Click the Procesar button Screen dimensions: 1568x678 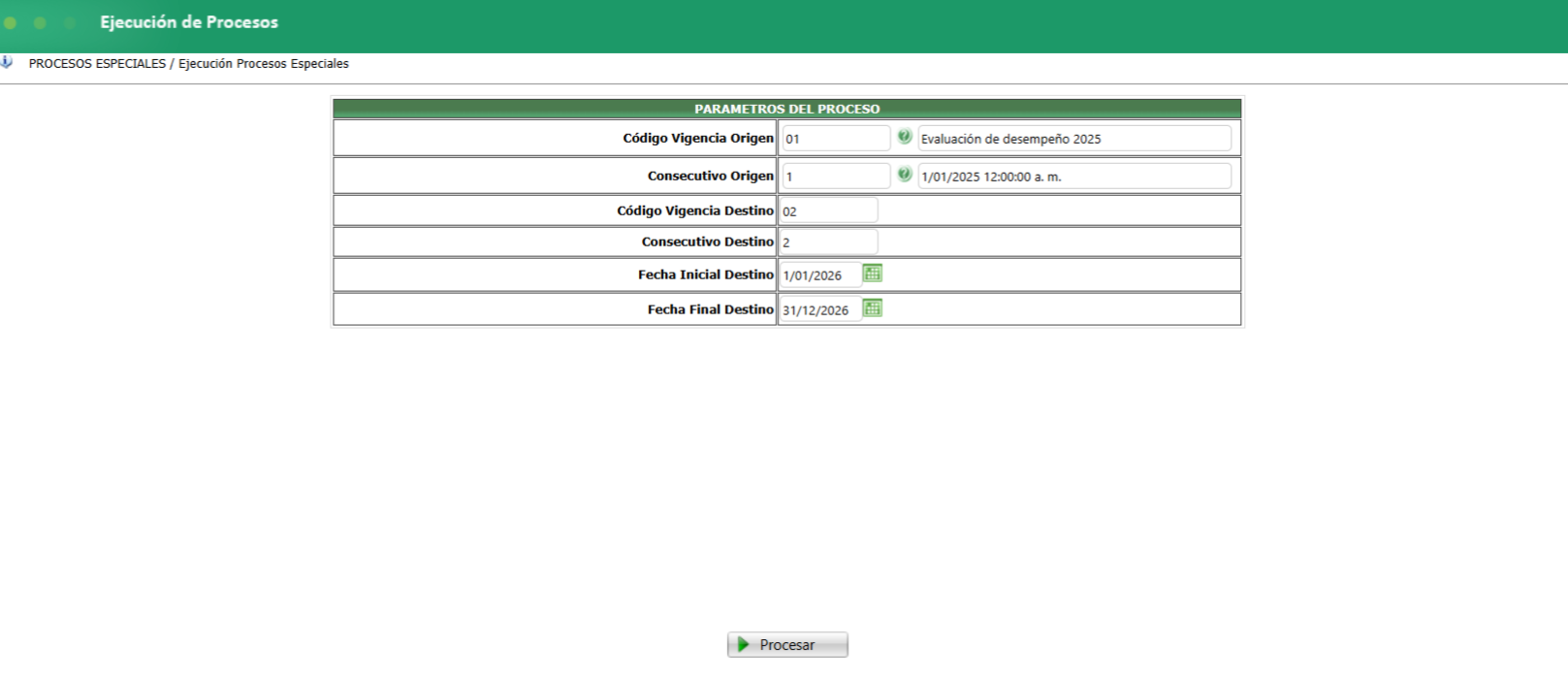click(787, 645)
